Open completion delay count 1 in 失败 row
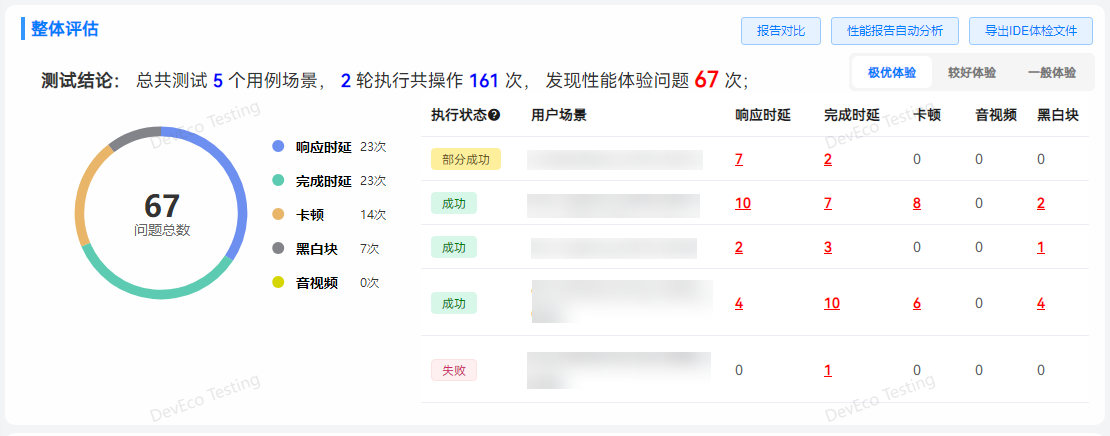The width and height of the screenshot is (1110, 436). pos(828,370)
